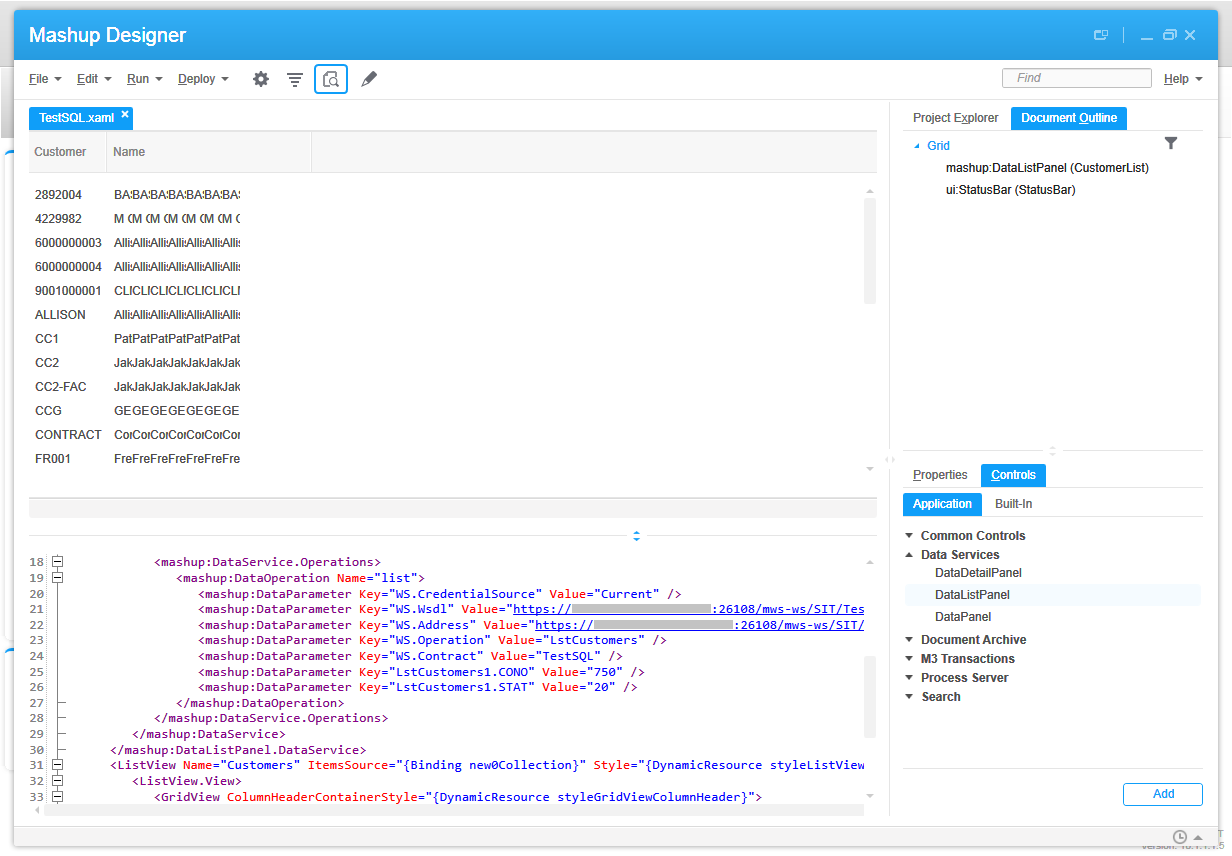
Task: Click in the Find input field
Action: pos(1077,78)
